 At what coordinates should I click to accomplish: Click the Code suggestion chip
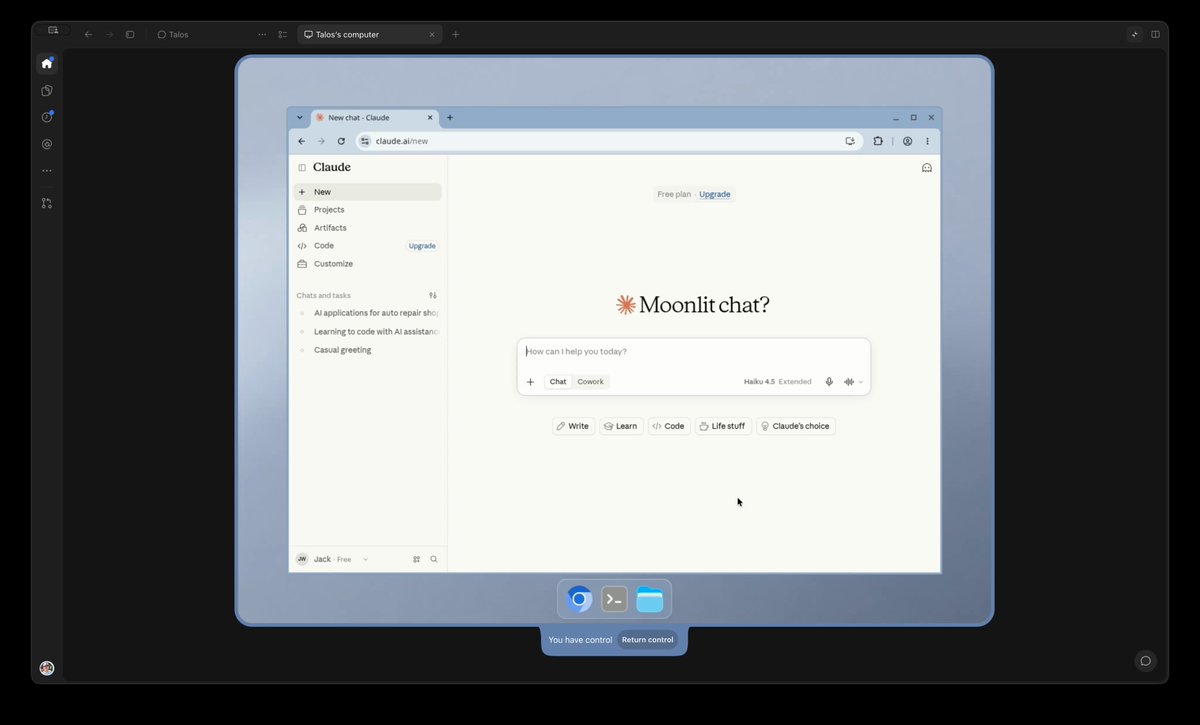(x=669, y=426)
